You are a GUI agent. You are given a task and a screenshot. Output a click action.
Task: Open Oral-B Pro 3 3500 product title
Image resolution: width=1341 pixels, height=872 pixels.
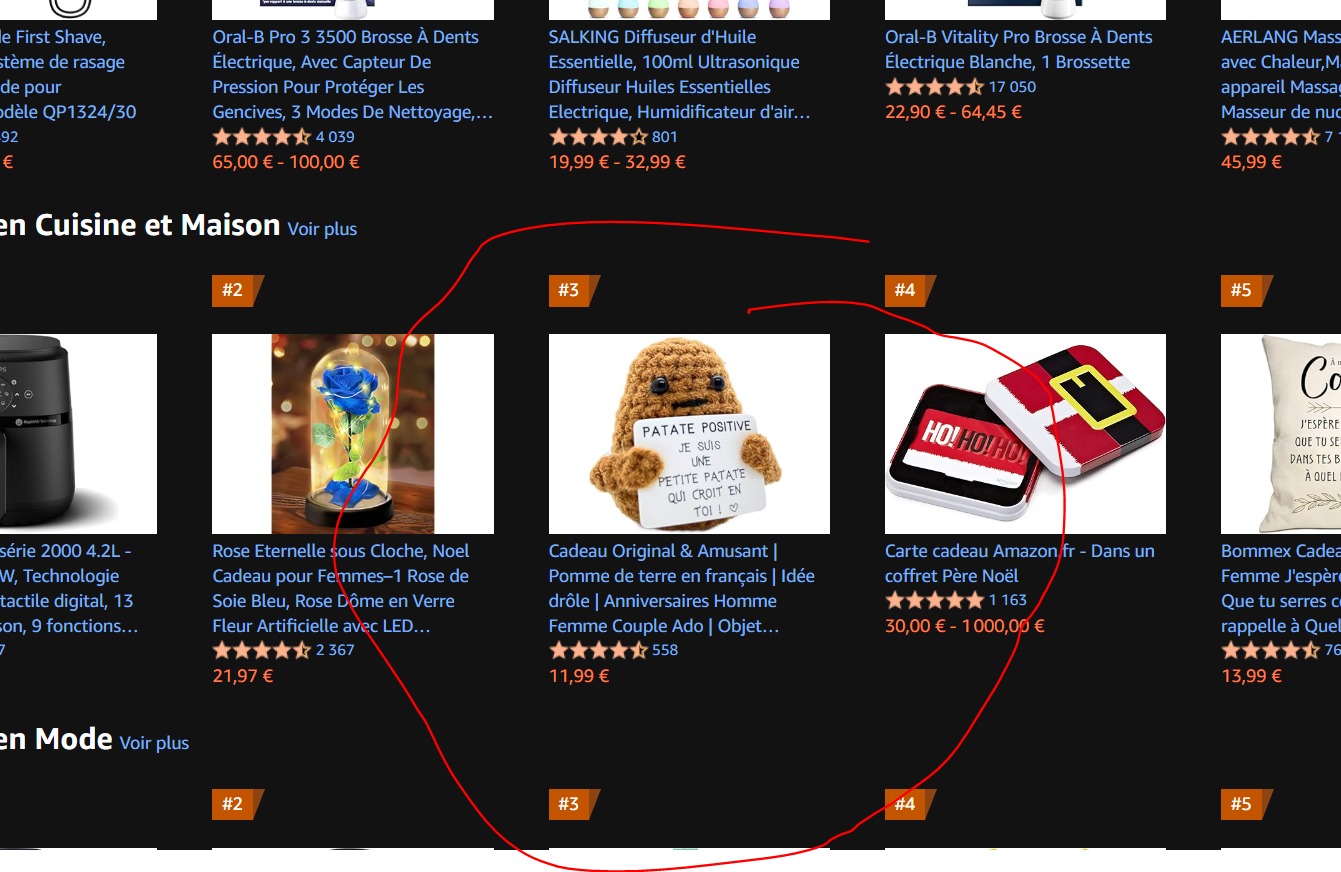pos(353,74)
